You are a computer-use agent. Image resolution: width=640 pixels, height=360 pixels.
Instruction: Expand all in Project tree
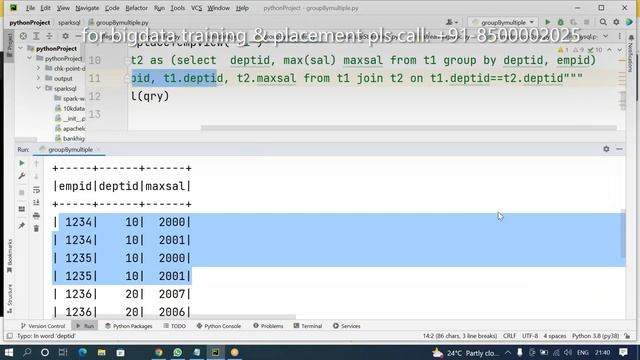point(36,36)
